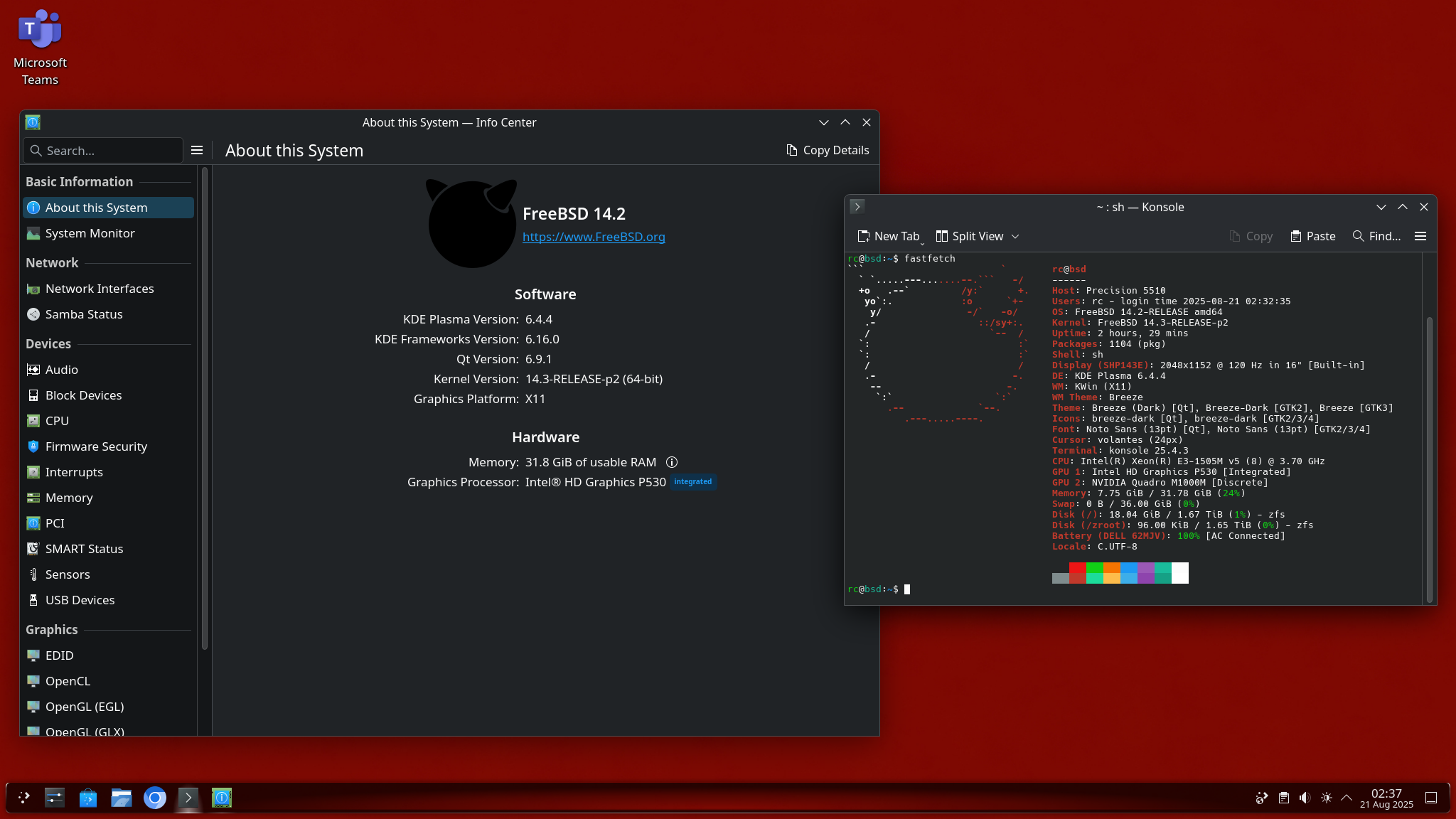Open the Konsole hamburger menu
The height and width of the screenshot is (819, 1456).
point(1420,236)
